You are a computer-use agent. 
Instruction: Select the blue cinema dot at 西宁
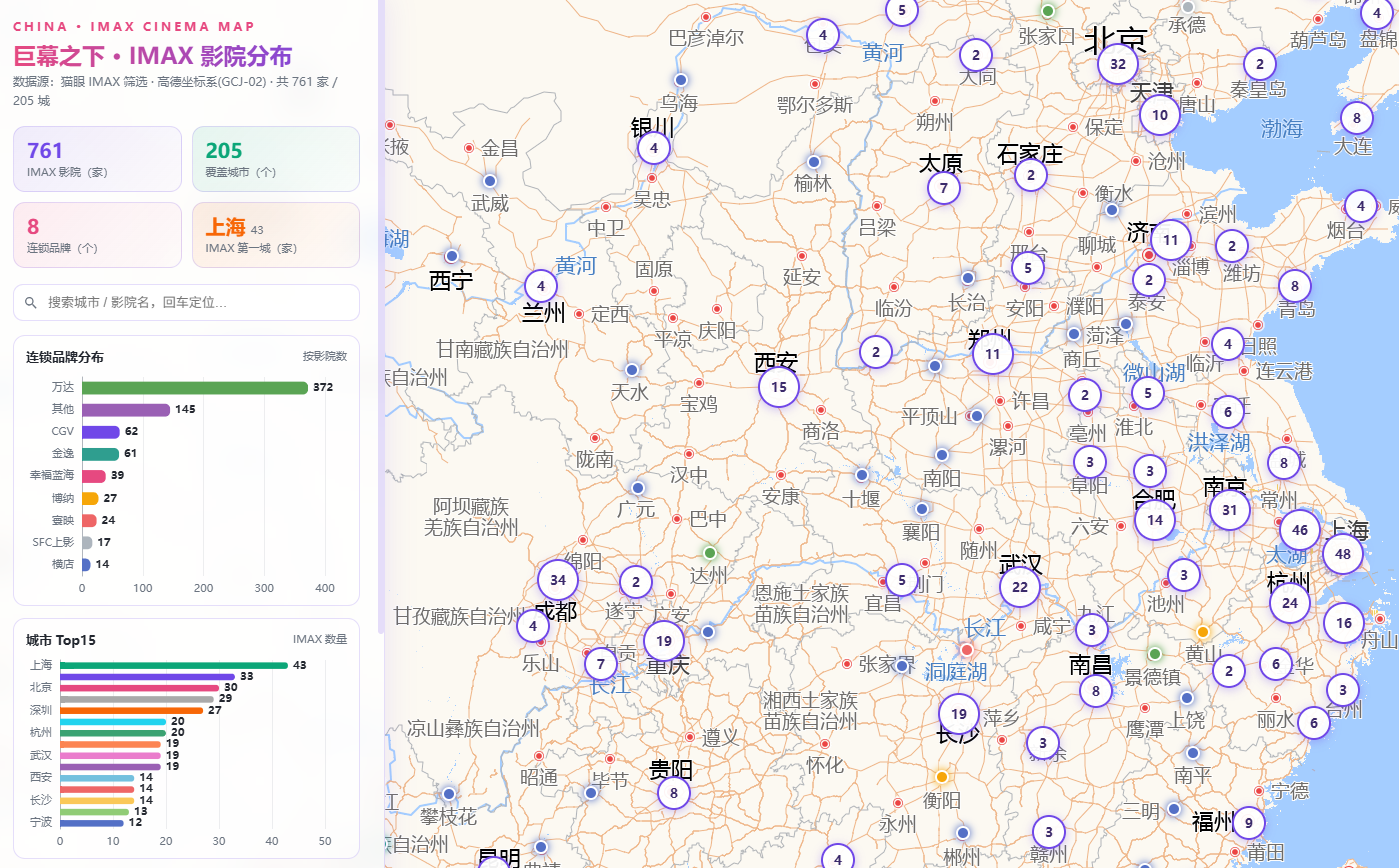coord(452,256)
